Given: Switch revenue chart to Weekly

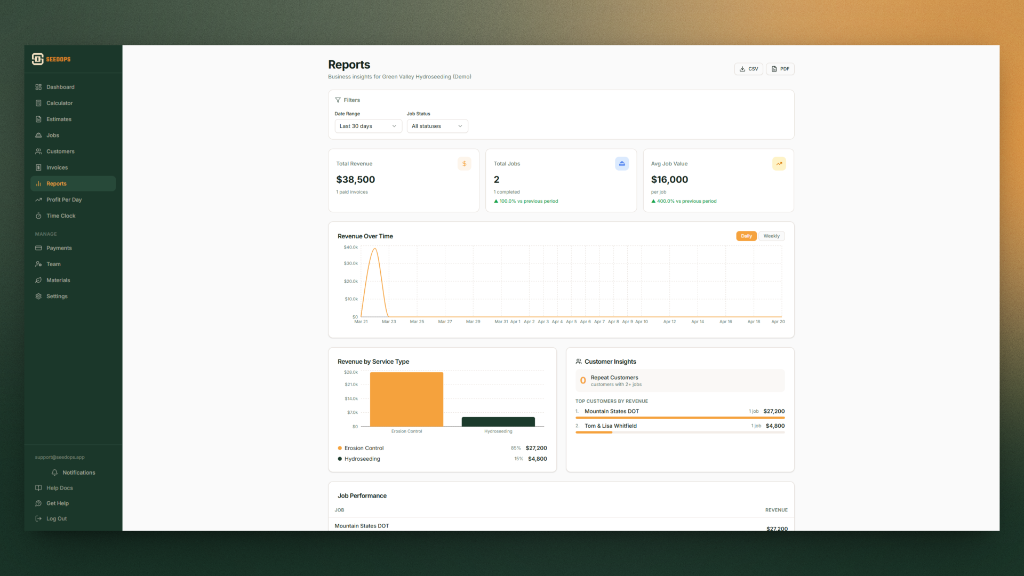Looking at the screenshot, I should pyautogui.click(x=771, y=236).
